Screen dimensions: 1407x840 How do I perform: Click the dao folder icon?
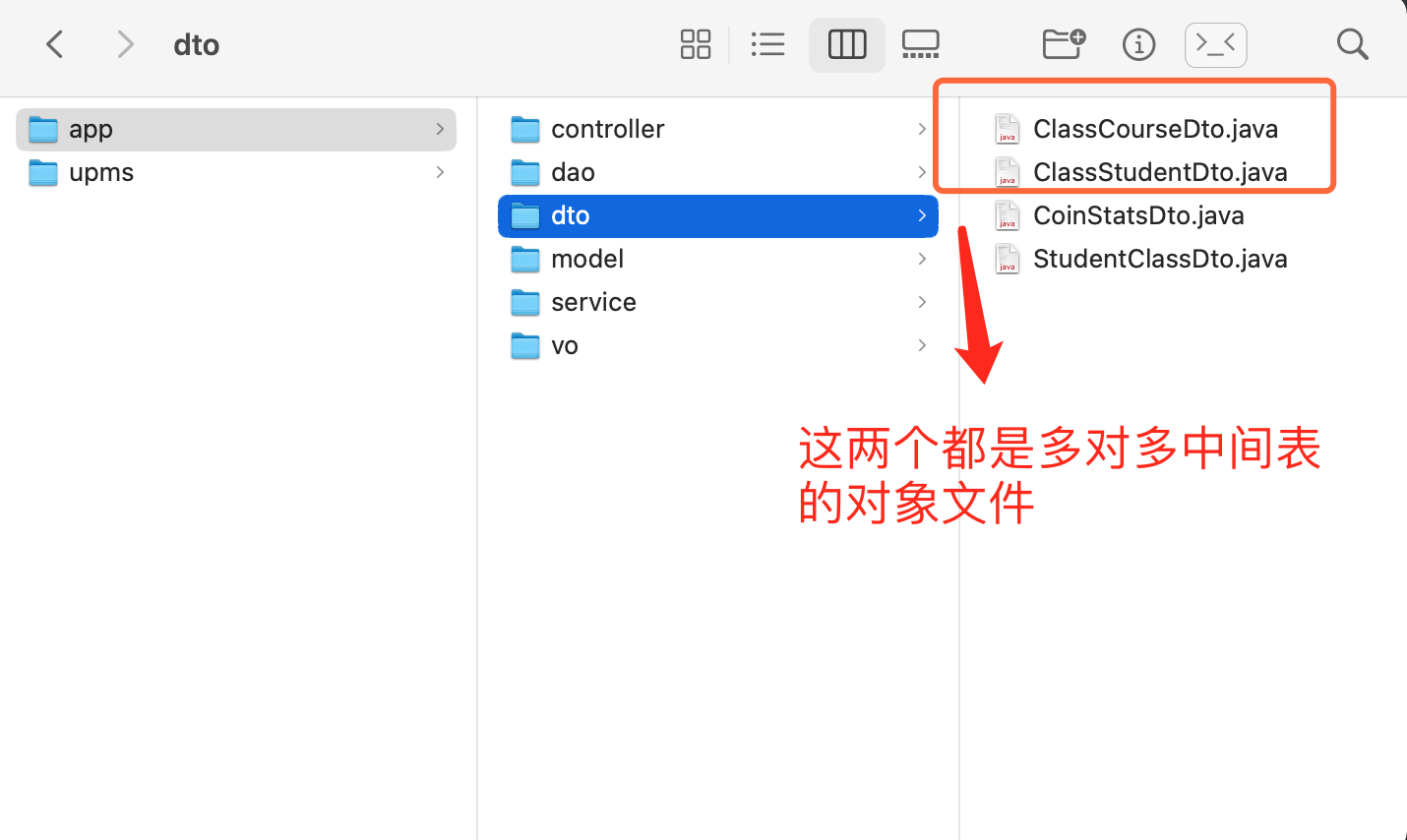coord(525,172)
